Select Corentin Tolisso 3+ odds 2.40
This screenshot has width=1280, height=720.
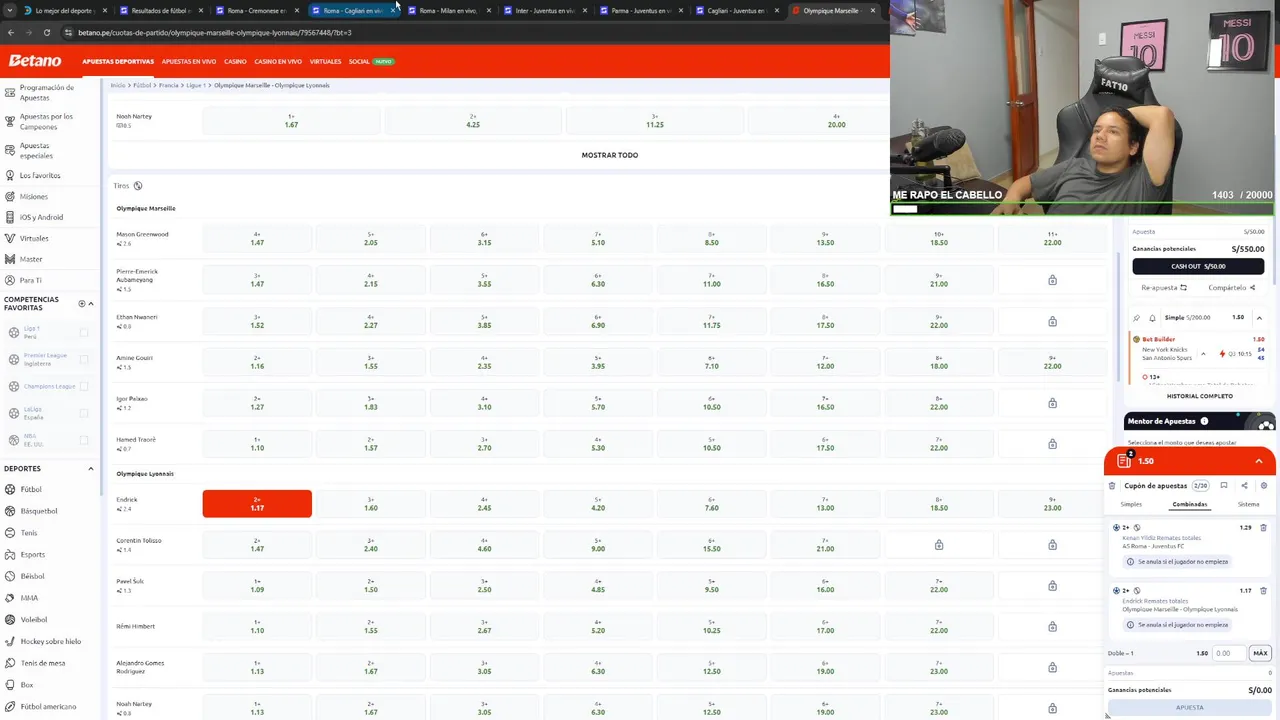370,545
